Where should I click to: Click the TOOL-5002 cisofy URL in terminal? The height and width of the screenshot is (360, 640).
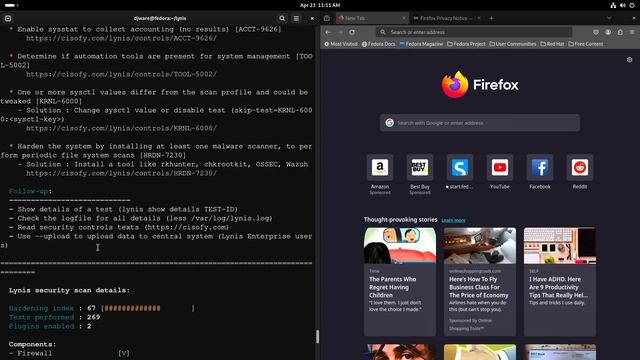click(121, 74)
